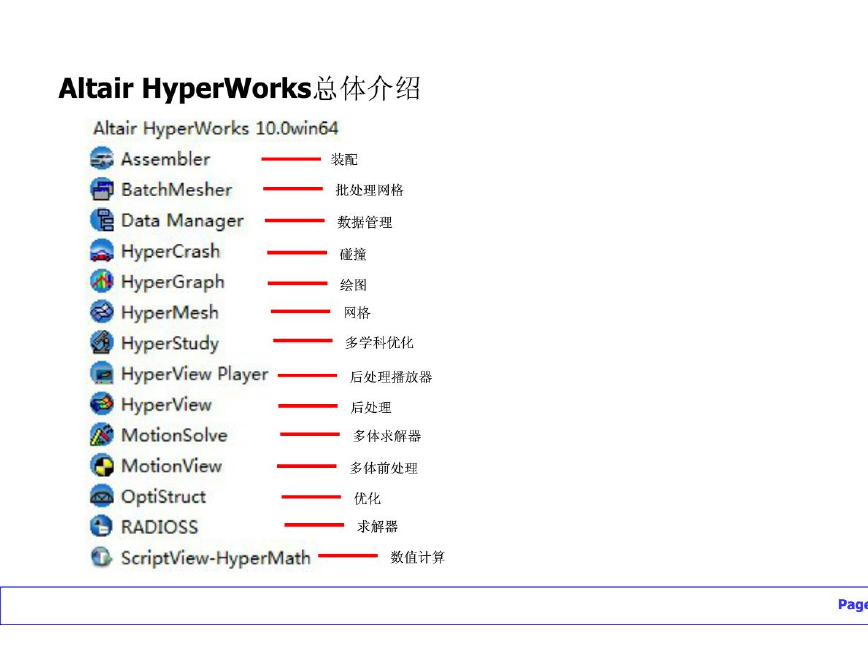Open the MotionView crash-test icon

pyautogui.click(x=102, y=466)
